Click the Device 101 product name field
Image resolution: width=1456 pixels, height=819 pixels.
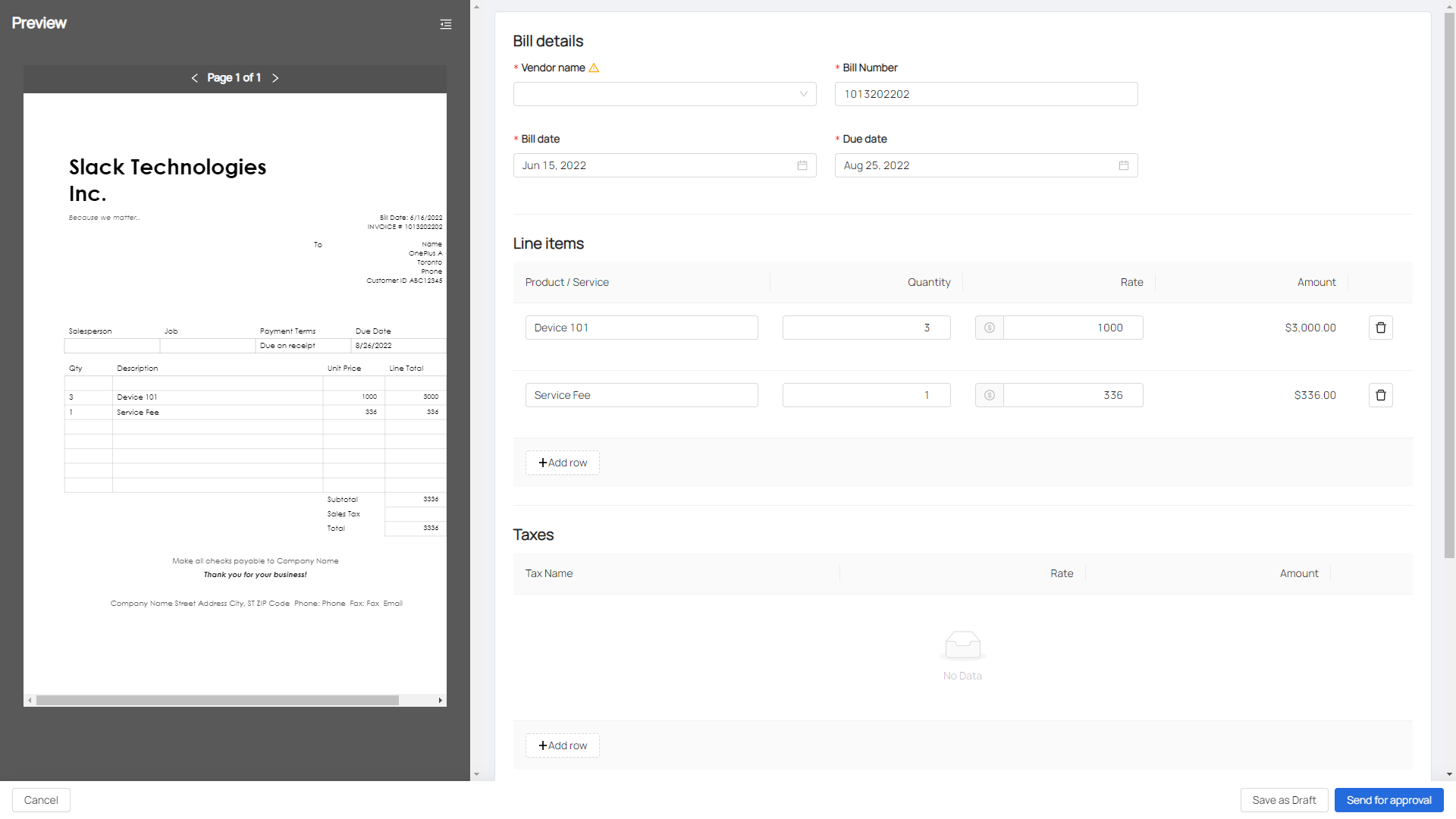coord(641,328)
